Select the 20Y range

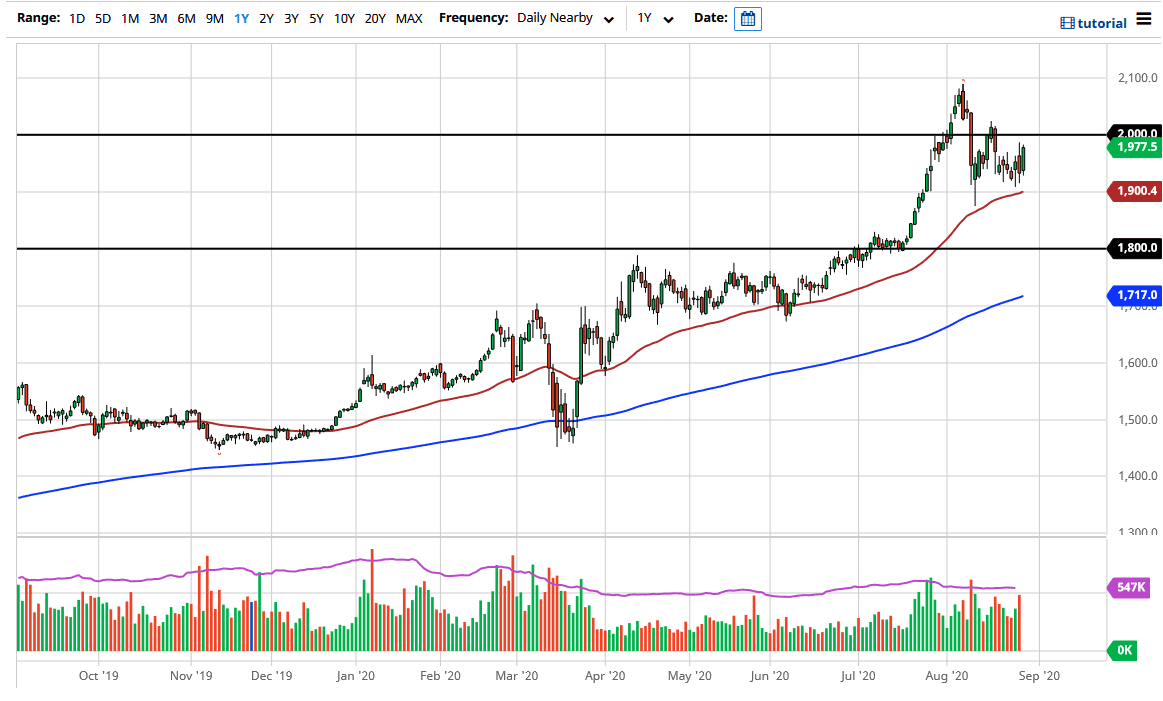pyautogui.click(x=376, y=19)
